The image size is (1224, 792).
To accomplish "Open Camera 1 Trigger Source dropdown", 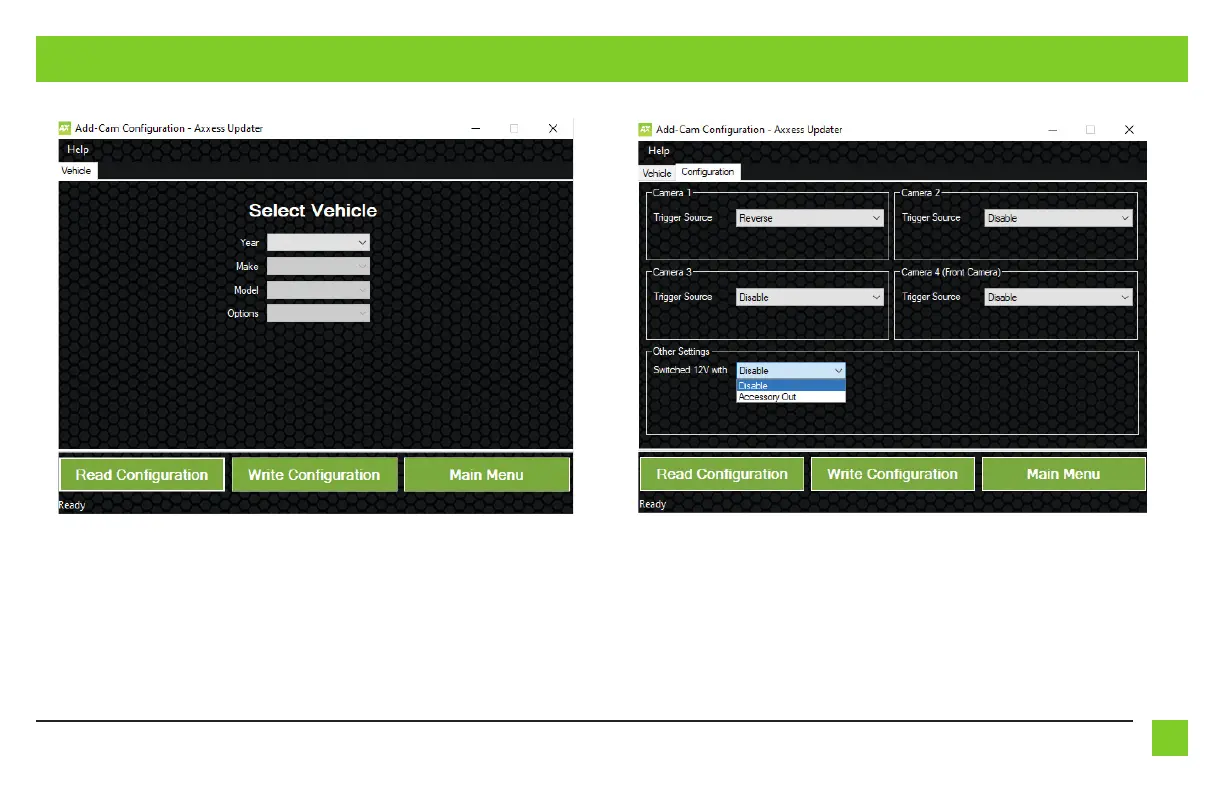I will (x=810, y=218).
